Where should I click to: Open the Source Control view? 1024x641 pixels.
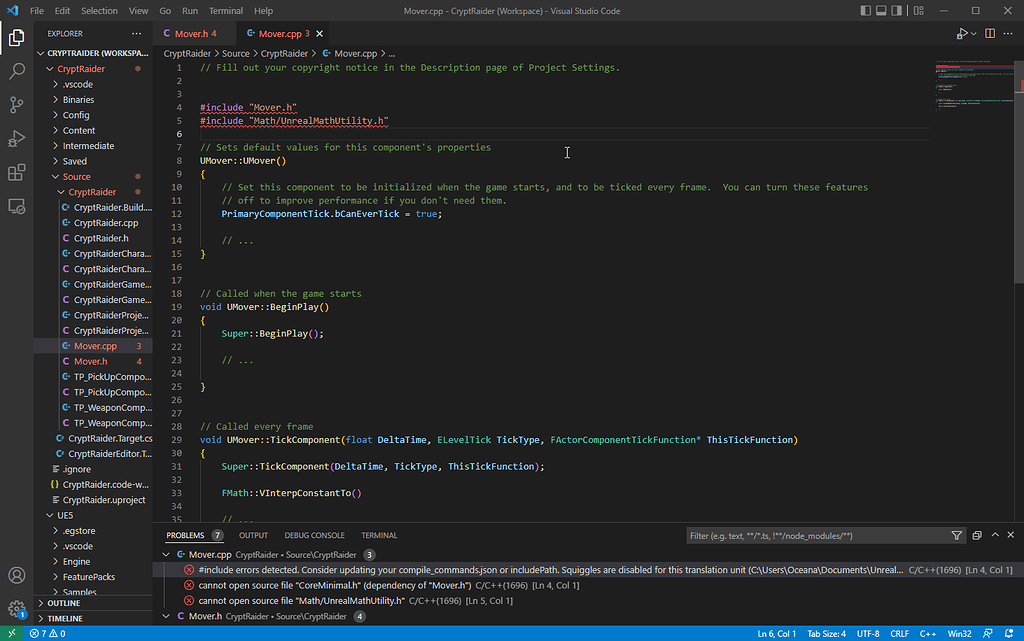point(16,105)
